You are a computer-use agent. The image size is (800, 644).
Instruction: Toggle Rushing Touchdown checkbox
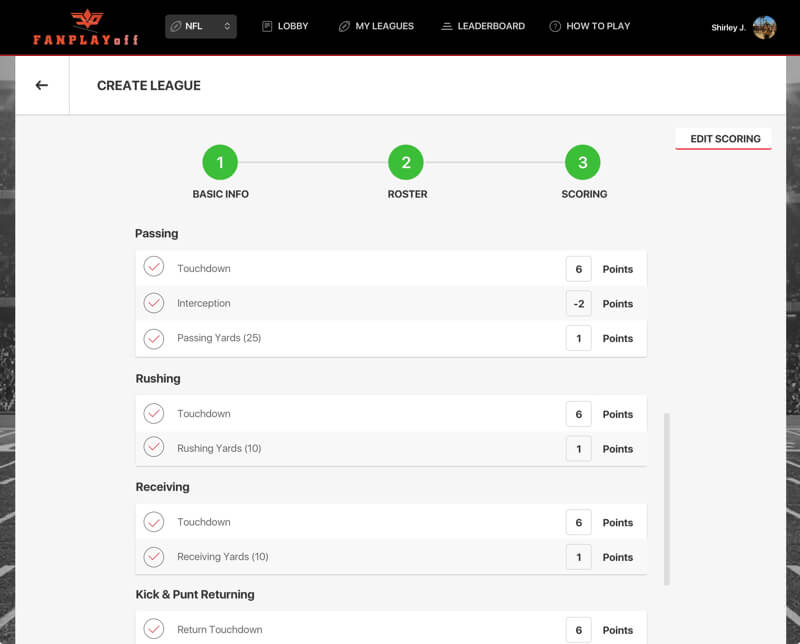[154, 413]
